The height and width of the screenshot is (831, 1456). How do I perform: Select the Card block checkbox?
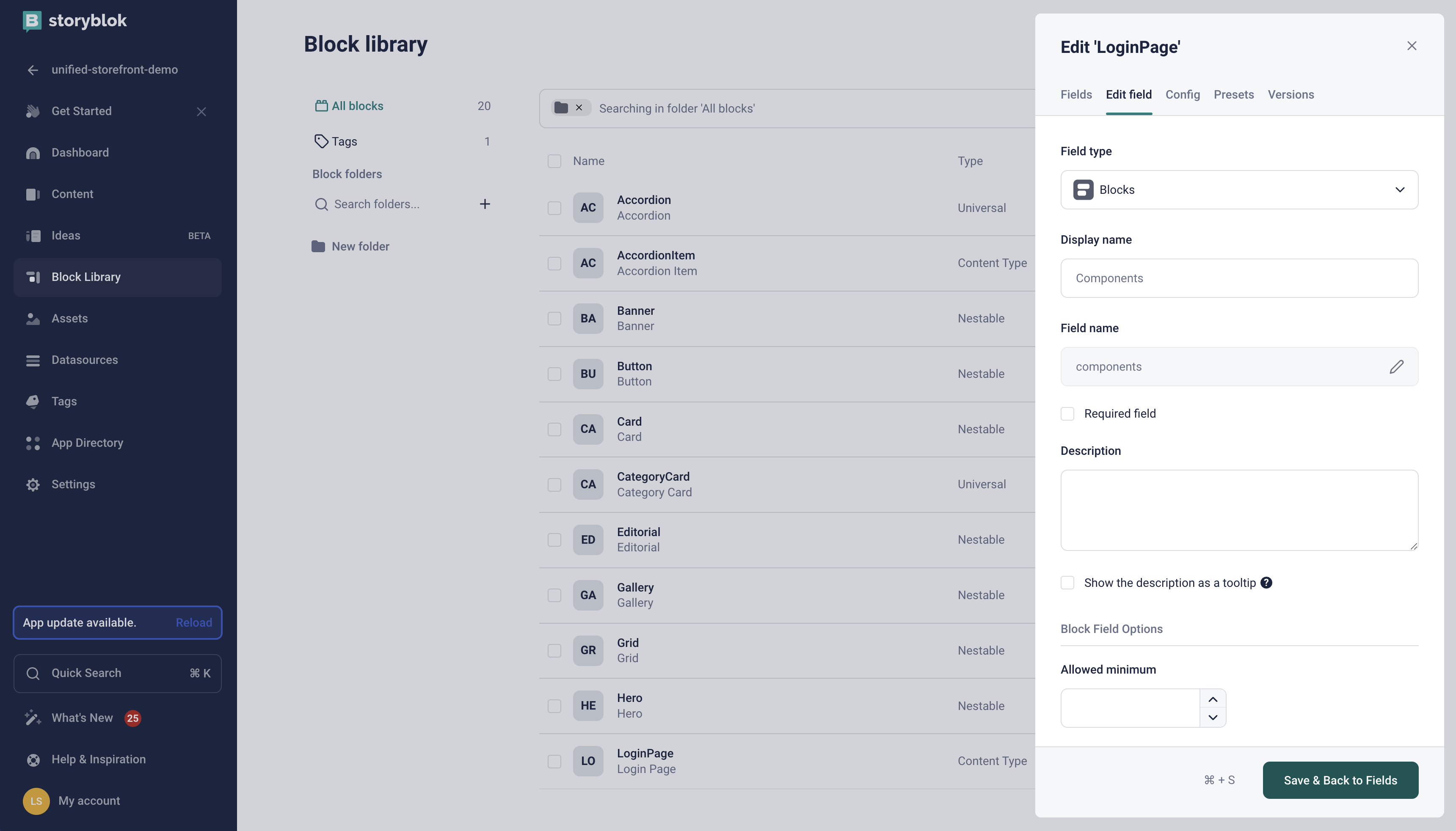click(554, 429)
